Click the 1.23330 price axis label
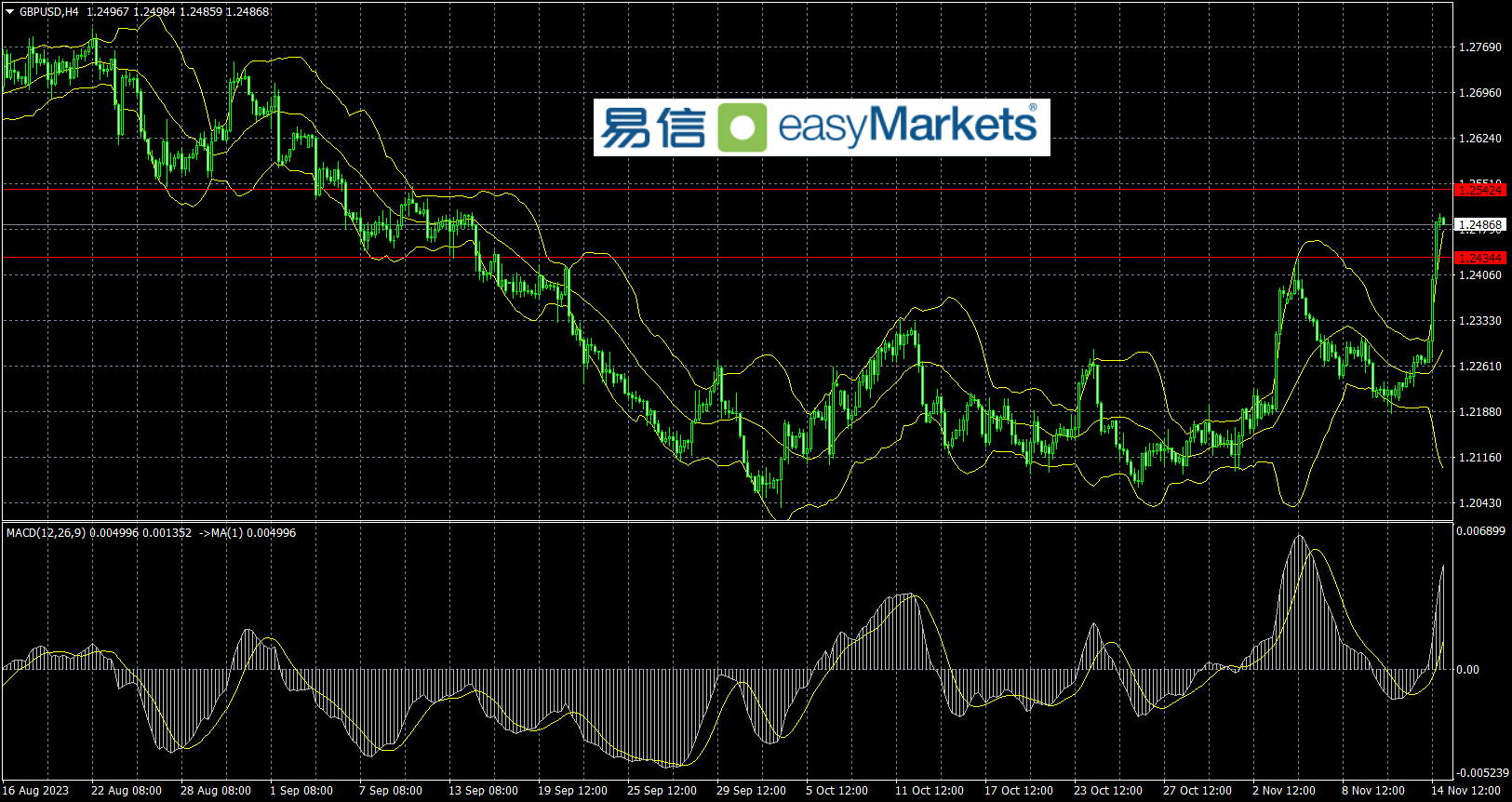This screenshot has height=802, width=1512. pyautogui.click(x=1480, y=321)
